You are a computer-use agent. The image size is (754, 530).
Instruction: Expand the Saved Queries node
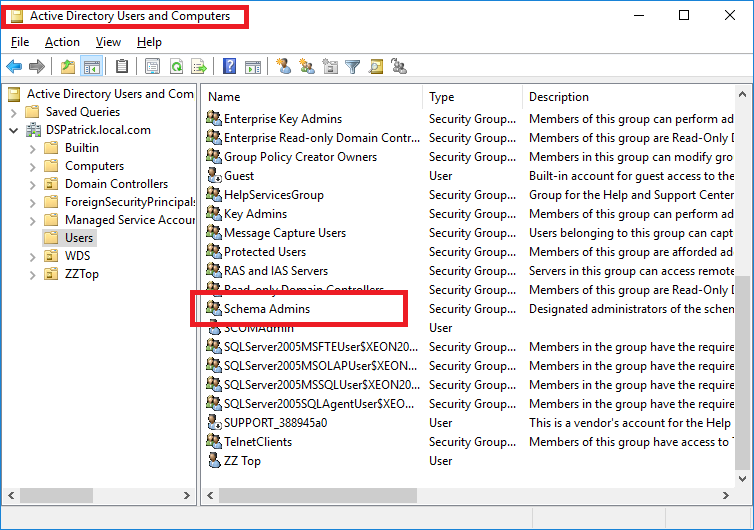click(13, 113)
